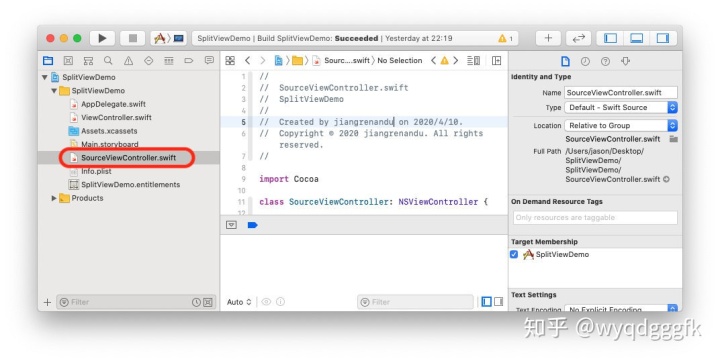
Task: Show the Source Control navigator tab
Action: click(x=68, y=61)
